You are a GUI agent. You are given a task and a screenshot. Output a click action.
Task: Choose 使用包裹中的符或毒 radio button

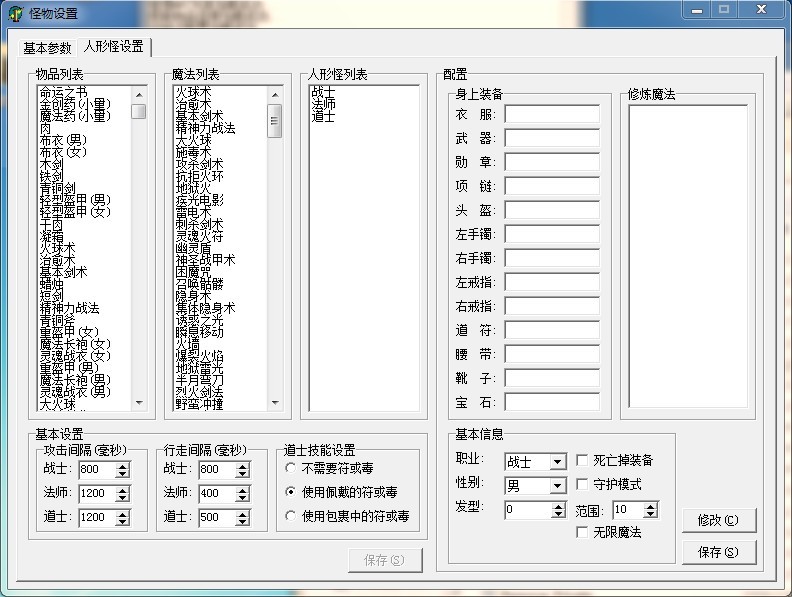tap(291, 517)
